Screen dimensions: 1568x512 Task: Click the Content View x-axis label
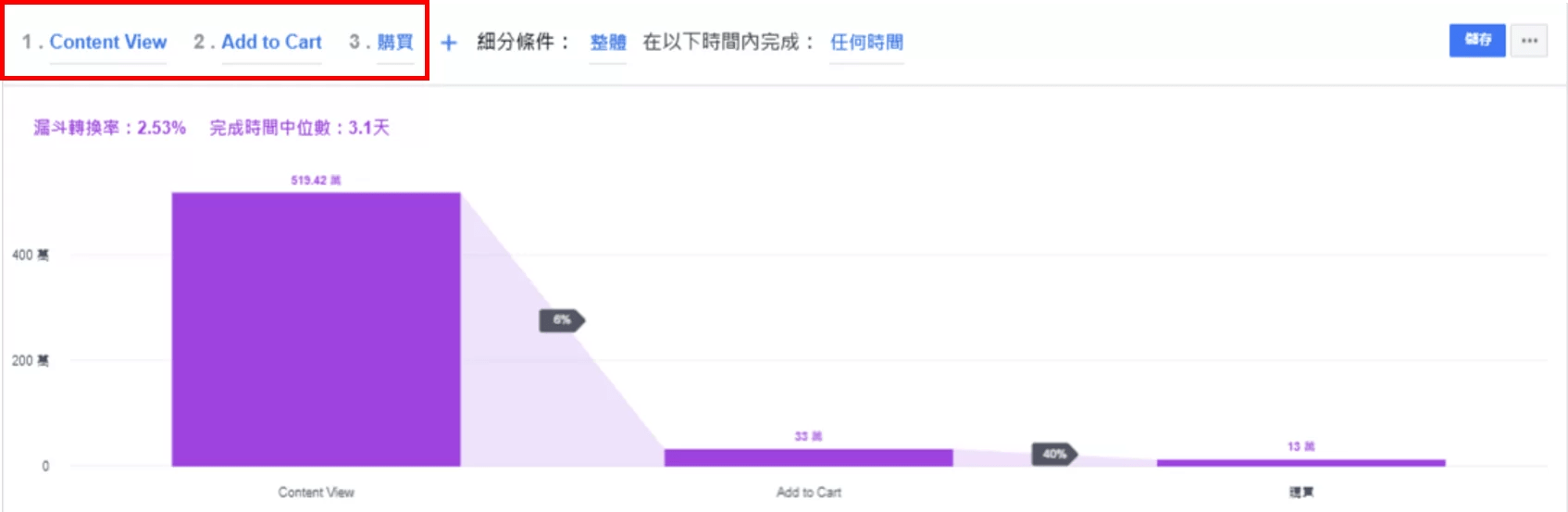click(316, 493)
